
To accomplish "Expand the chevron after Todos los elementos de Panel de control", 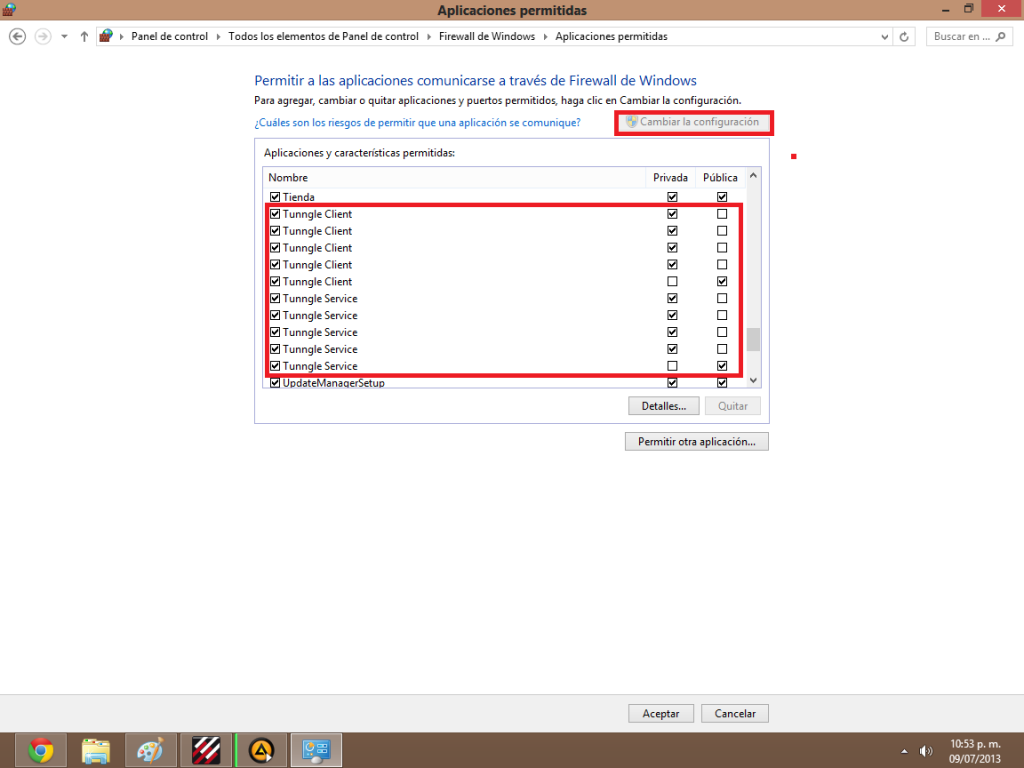I will tap(429, 37).
